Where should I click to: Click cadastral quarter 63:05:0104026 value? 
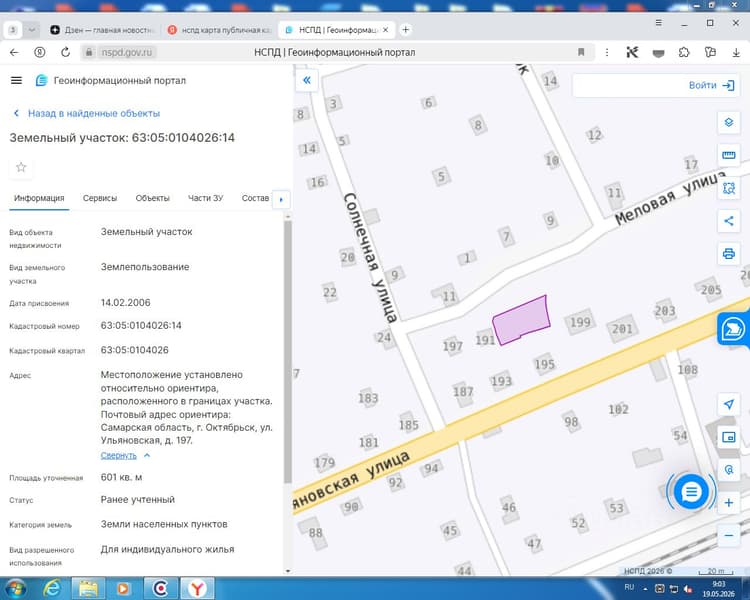(x=134, y=350)
